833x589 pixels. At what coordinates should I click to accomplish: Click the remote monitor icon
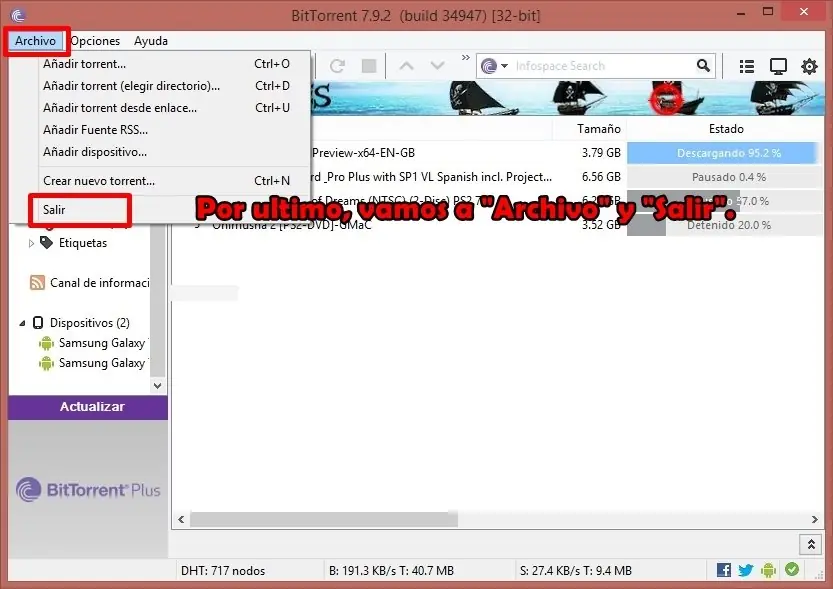tap(778, 66)
